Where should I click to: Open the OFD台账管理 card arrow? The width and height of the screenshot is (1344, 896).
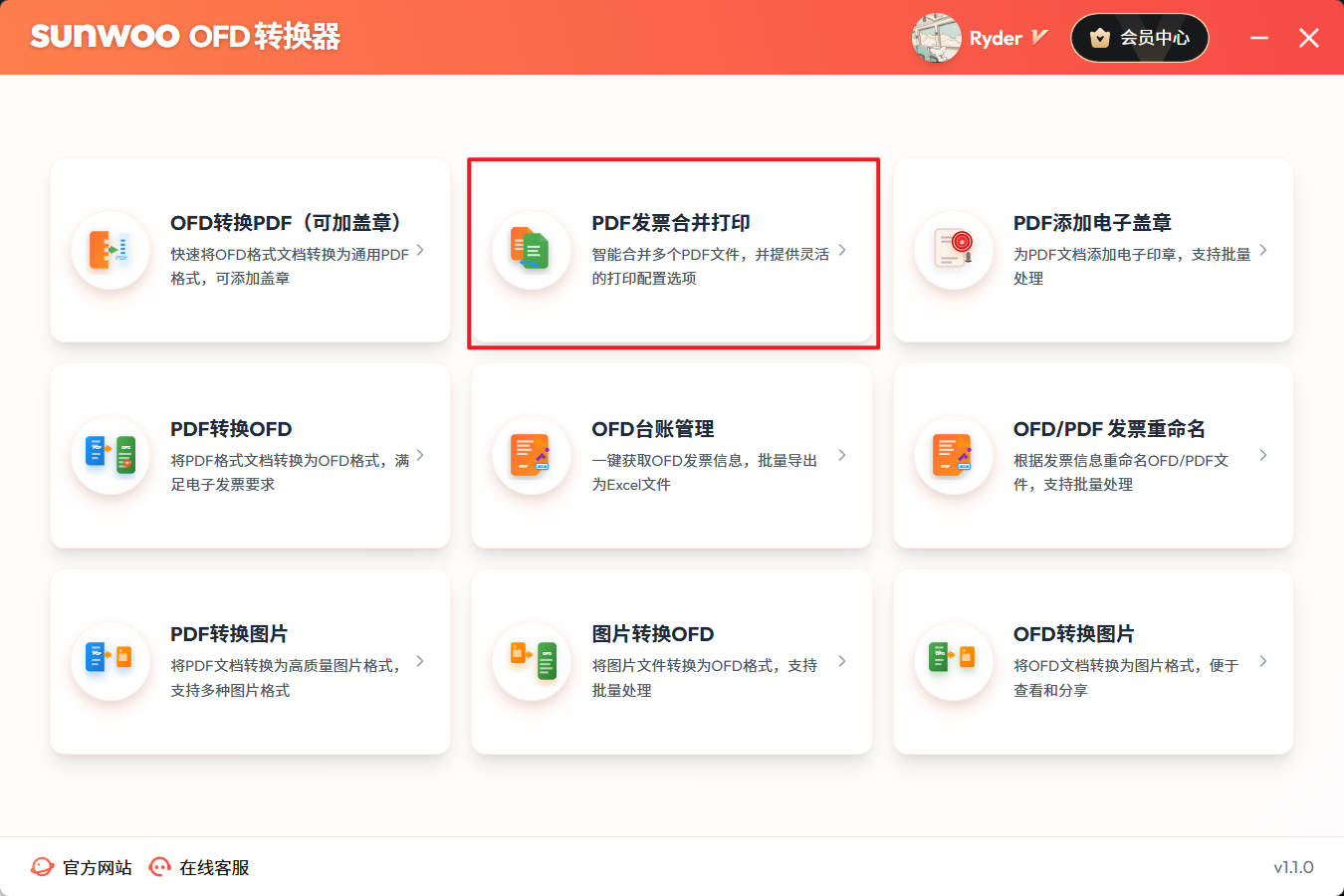coord(842,455)
